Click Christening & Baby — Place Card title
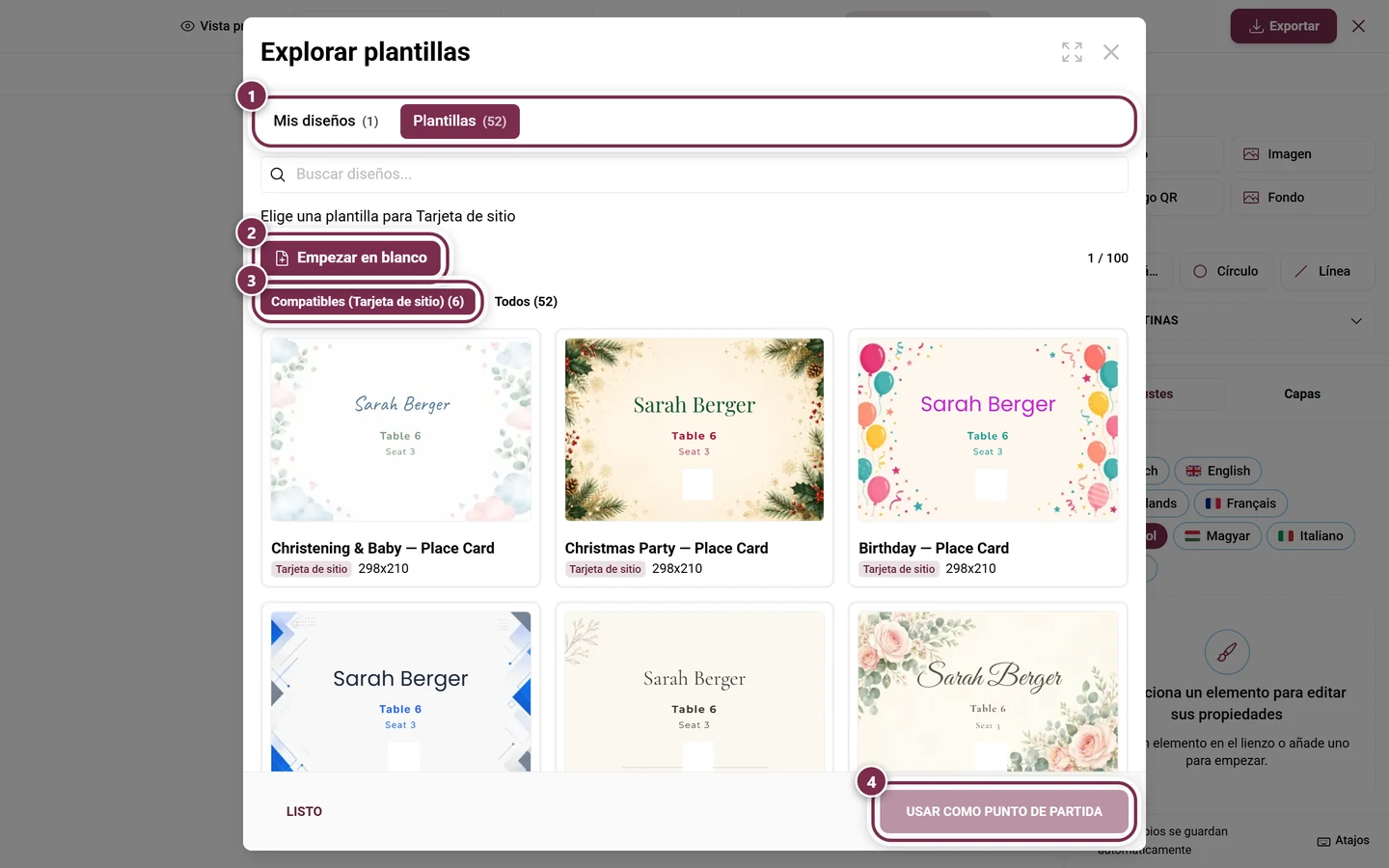Screen dimensions: 1389x868 coord(383,548)
